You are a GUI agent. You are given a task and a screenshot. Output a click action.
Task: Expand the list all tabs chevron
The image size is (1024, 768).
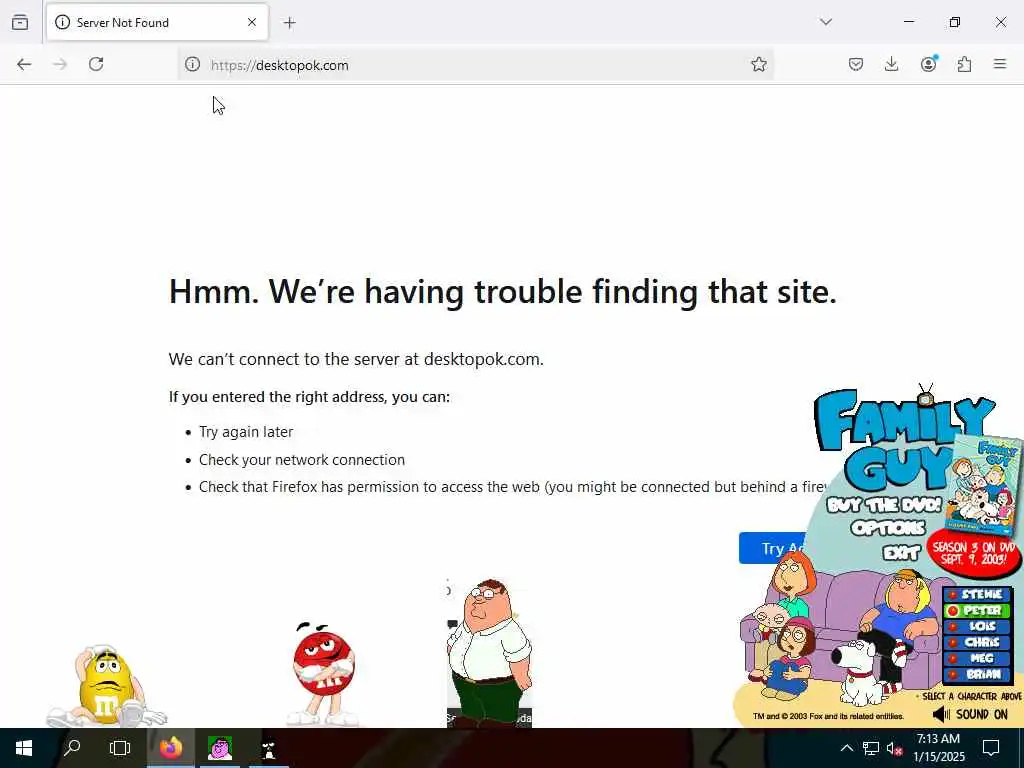point(826,22)
